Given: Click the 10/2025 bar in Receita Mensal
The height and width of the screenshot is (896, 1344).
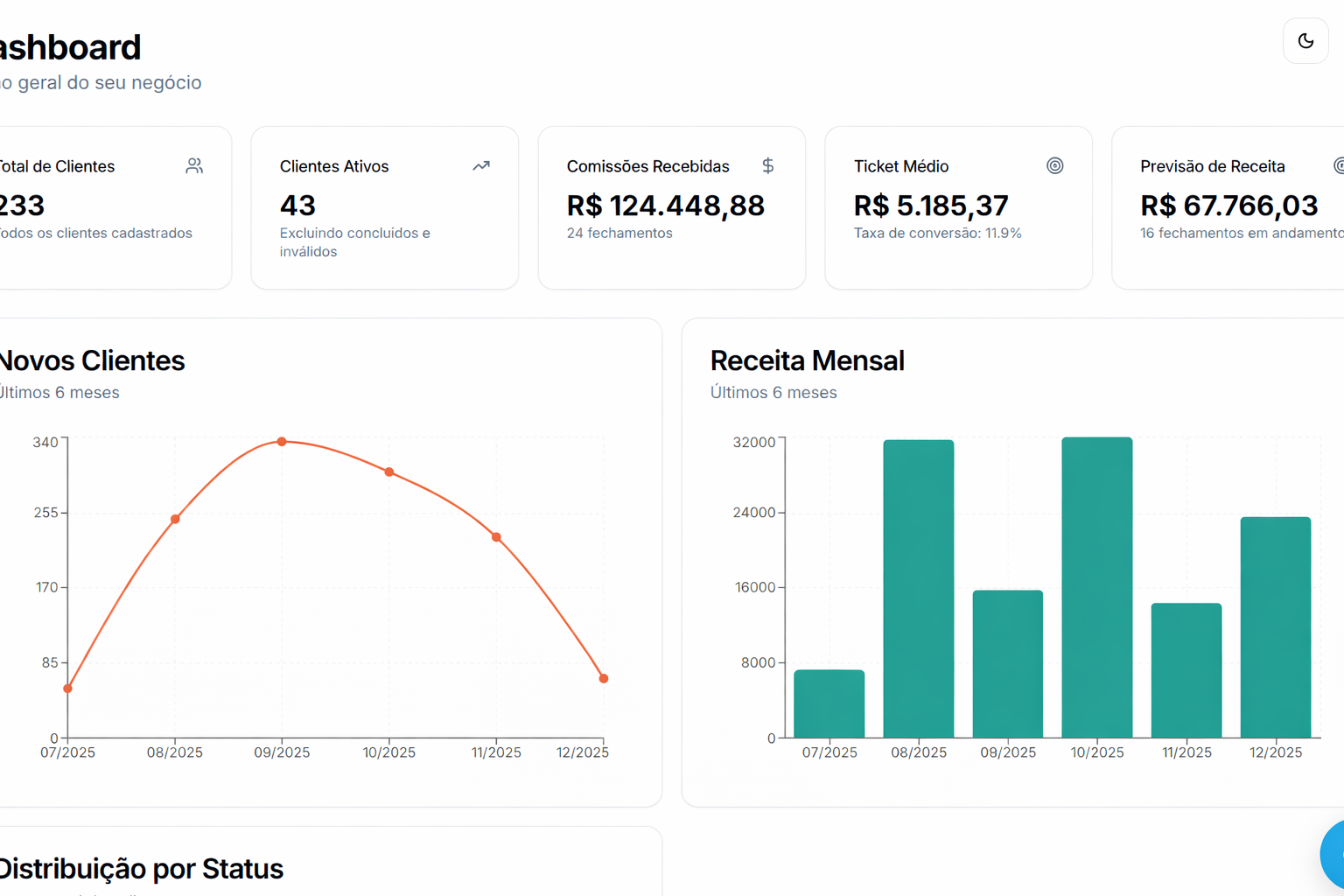Looking at the screenshot, I should 1096,587.
